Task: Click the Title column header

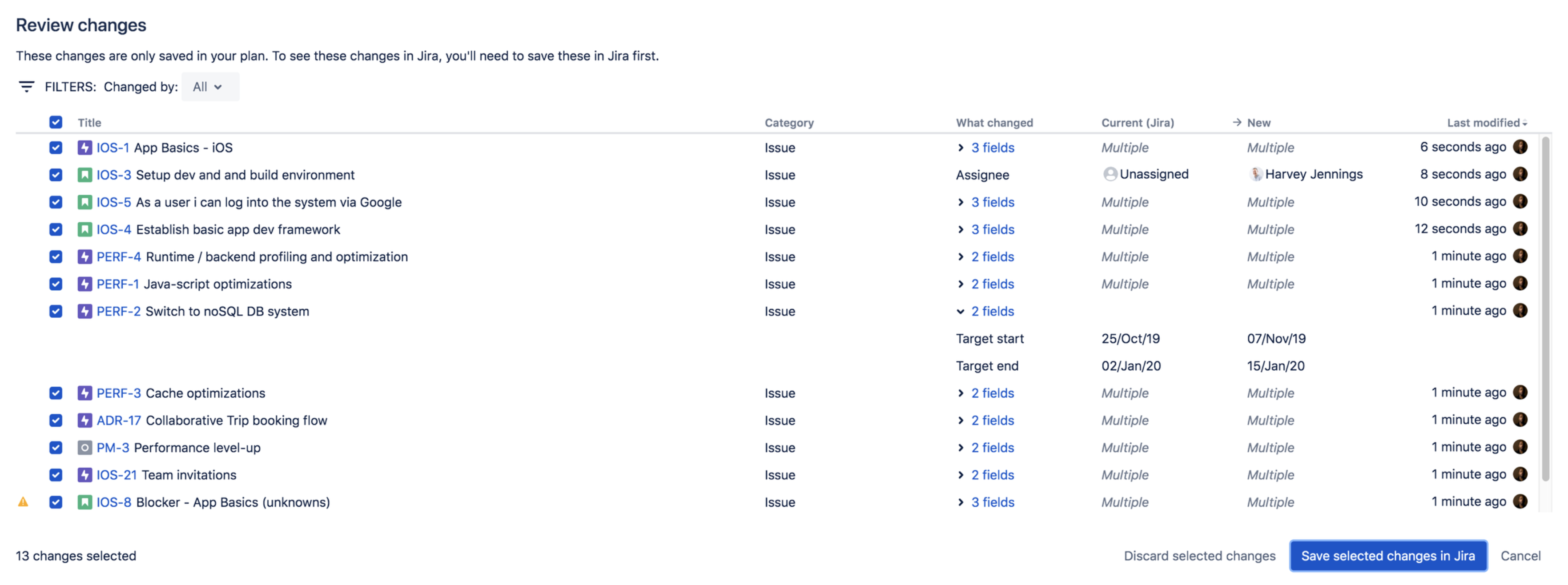Action: tap(89, 122)
